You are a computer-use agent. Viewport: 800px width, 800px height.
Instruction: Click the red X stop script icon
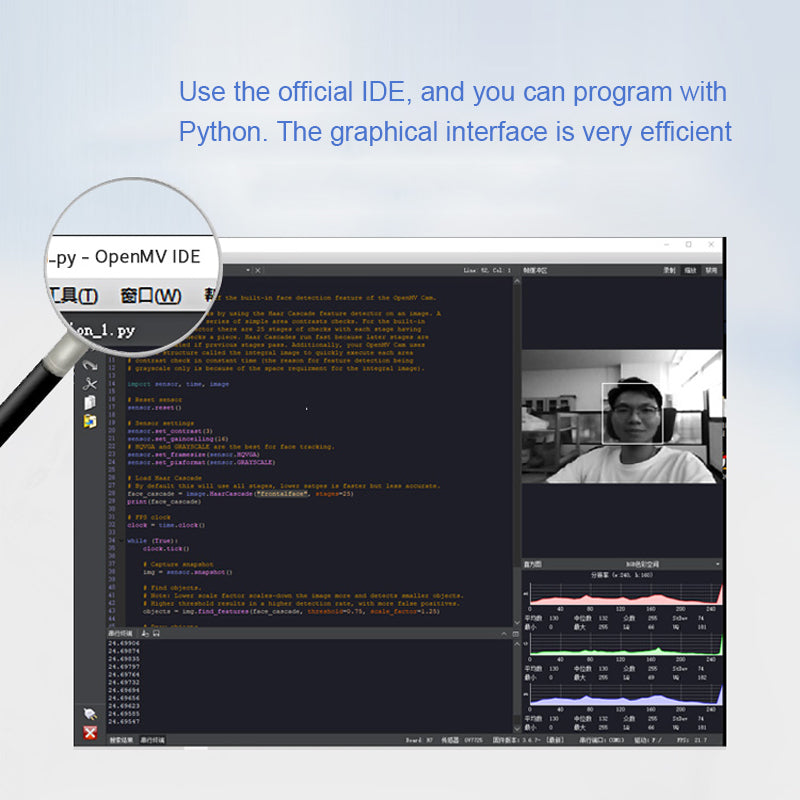[89, 733]
